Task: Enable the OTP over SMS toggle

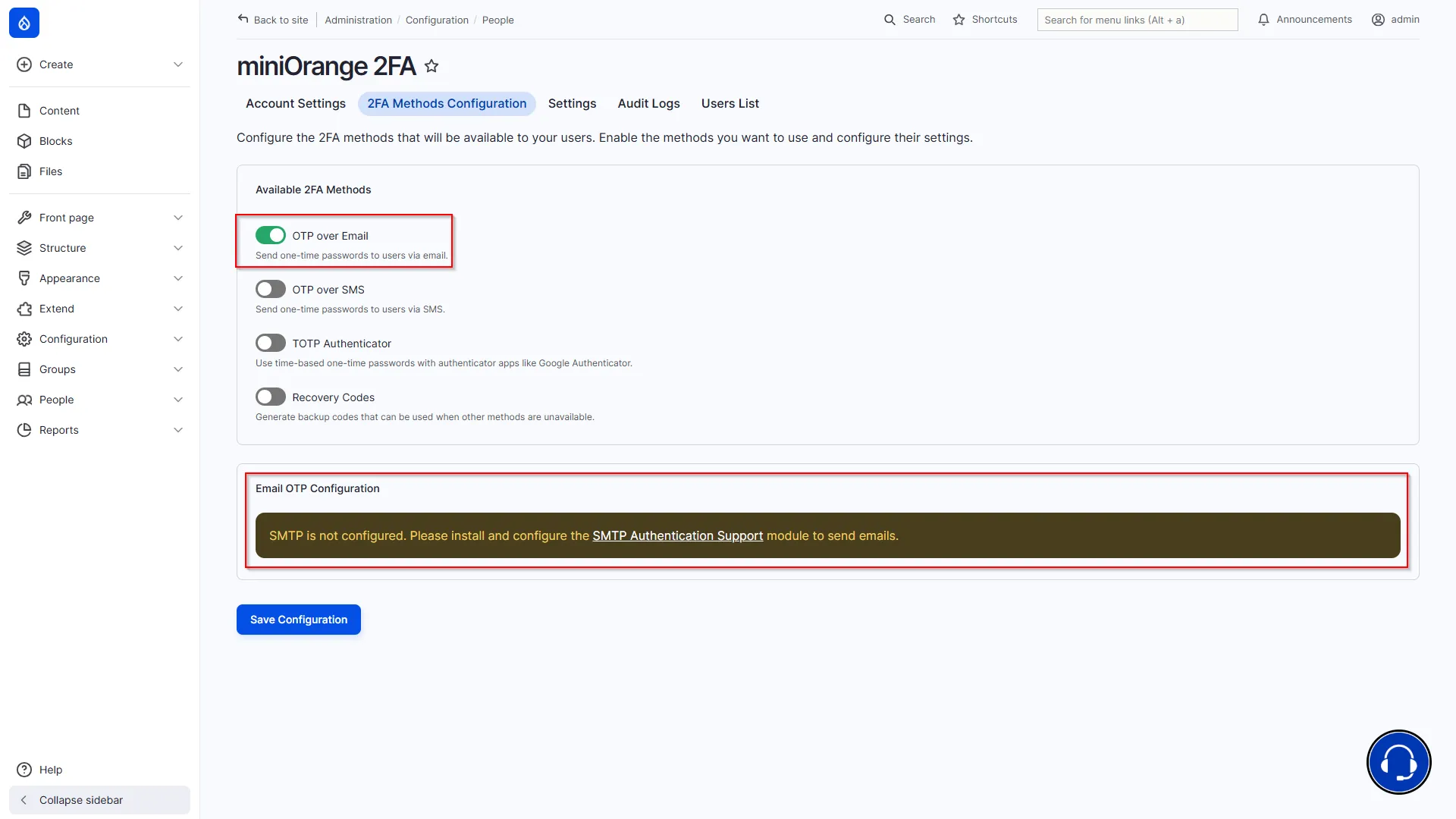Action: tap(271, 289)
